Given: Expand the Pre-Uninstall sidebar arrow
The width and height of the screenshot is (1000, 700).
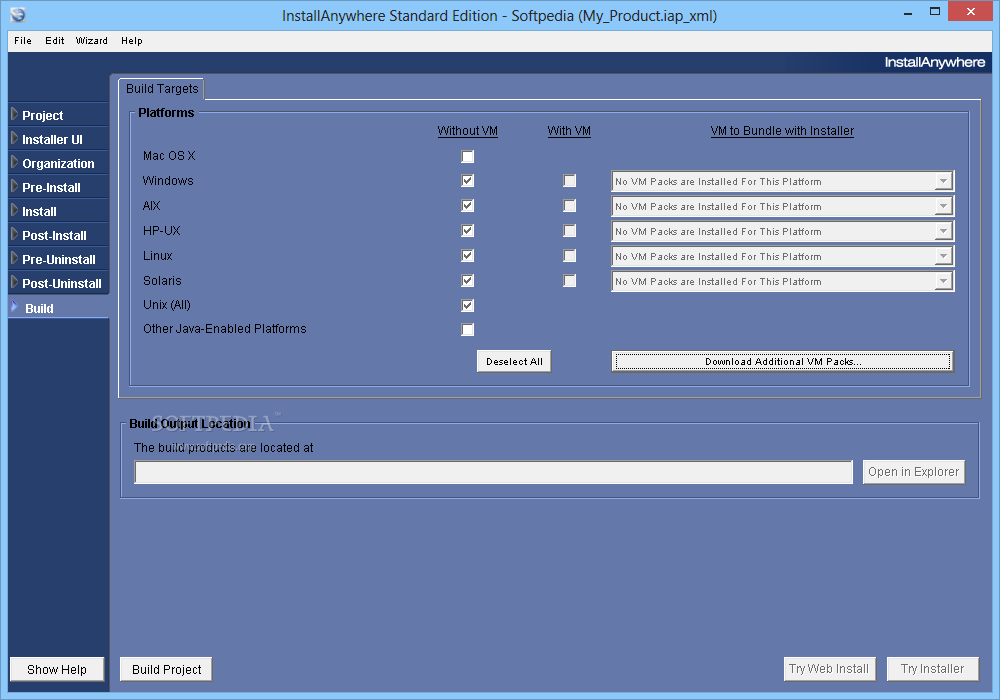Looking at the screenshot, I should click(15, 258).
